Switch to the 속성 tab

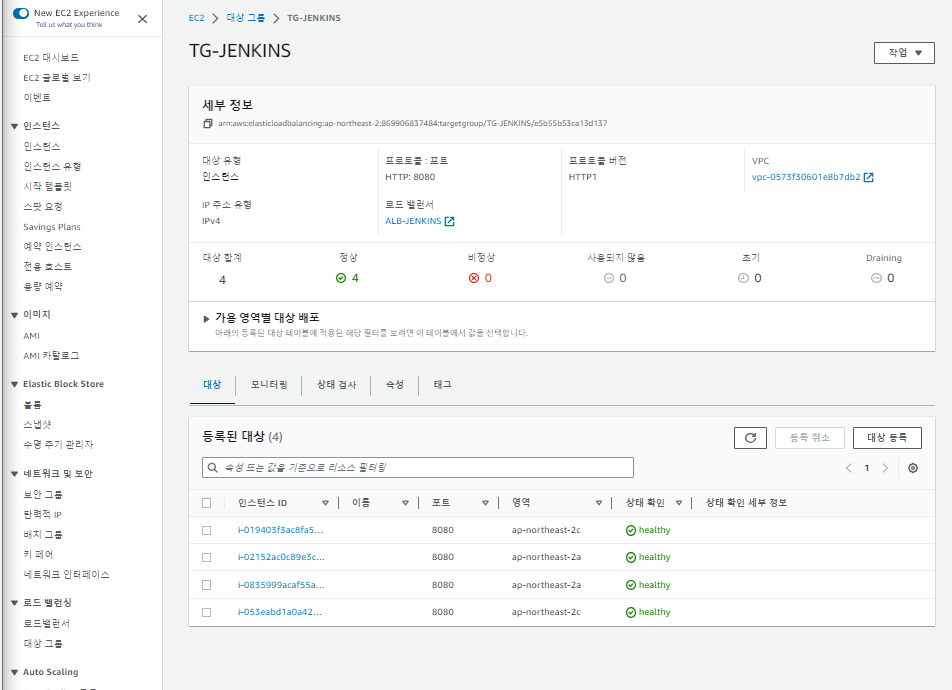(x=395, y=384)
